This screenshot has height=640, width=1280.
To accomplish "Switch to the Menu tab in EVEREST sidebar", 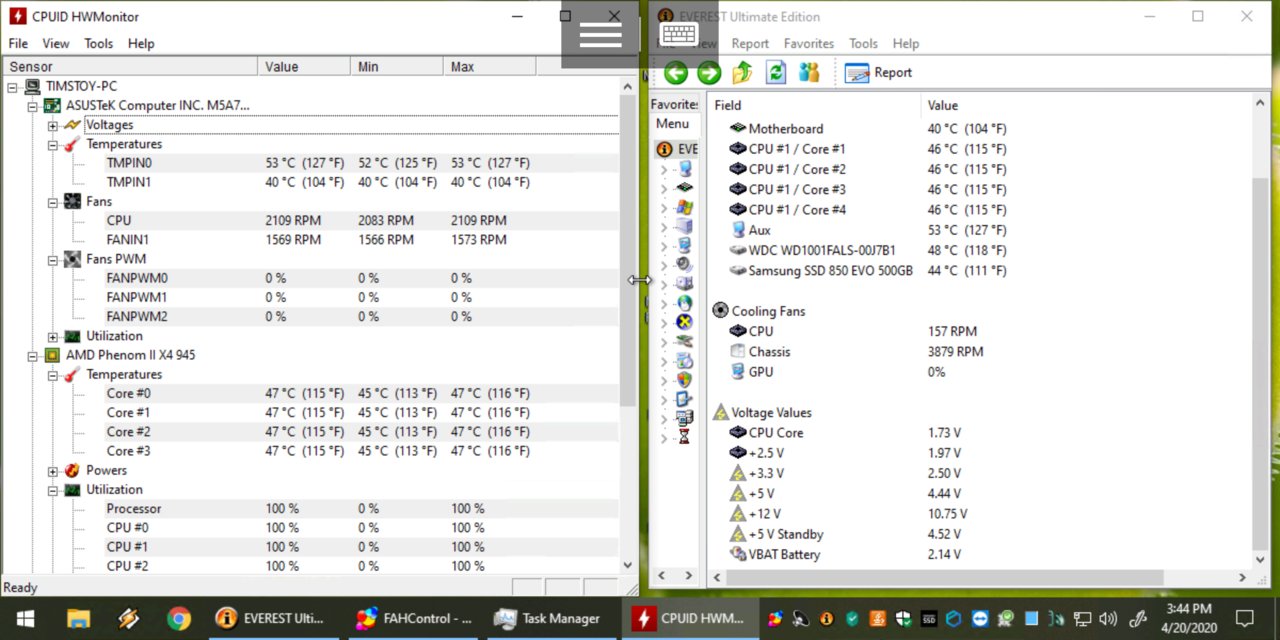I will coord(672,124).
